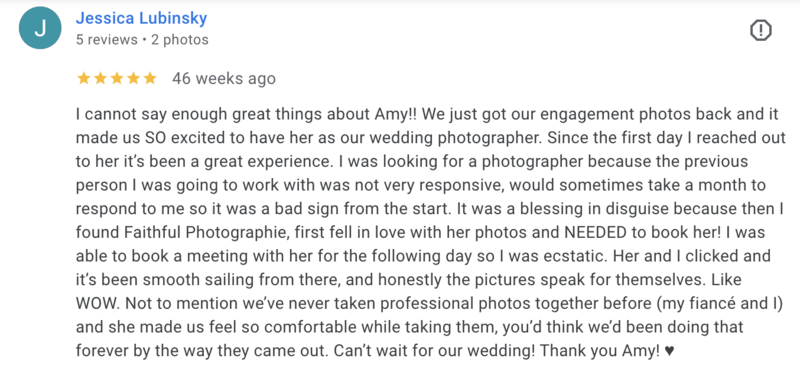Select the fifth gold rating star
This screenshot has height=368, width=800.
[x=150, y=78]
